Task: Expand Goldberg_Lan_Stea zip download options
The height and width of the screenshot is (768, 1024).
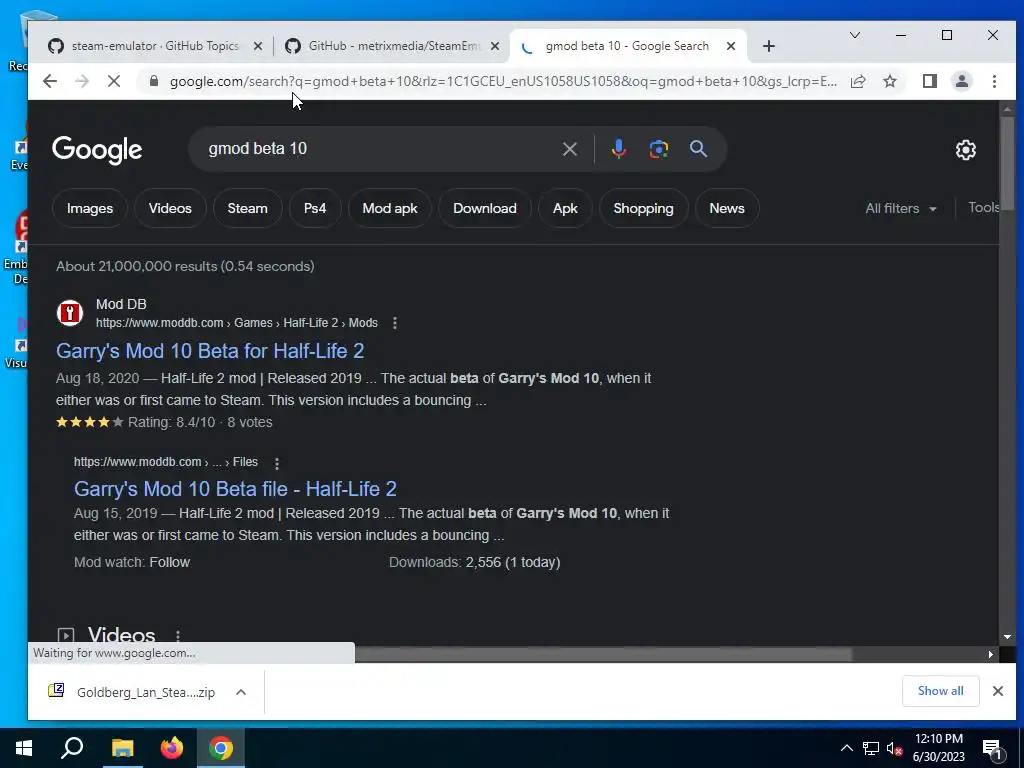Action: coord(241,692)
